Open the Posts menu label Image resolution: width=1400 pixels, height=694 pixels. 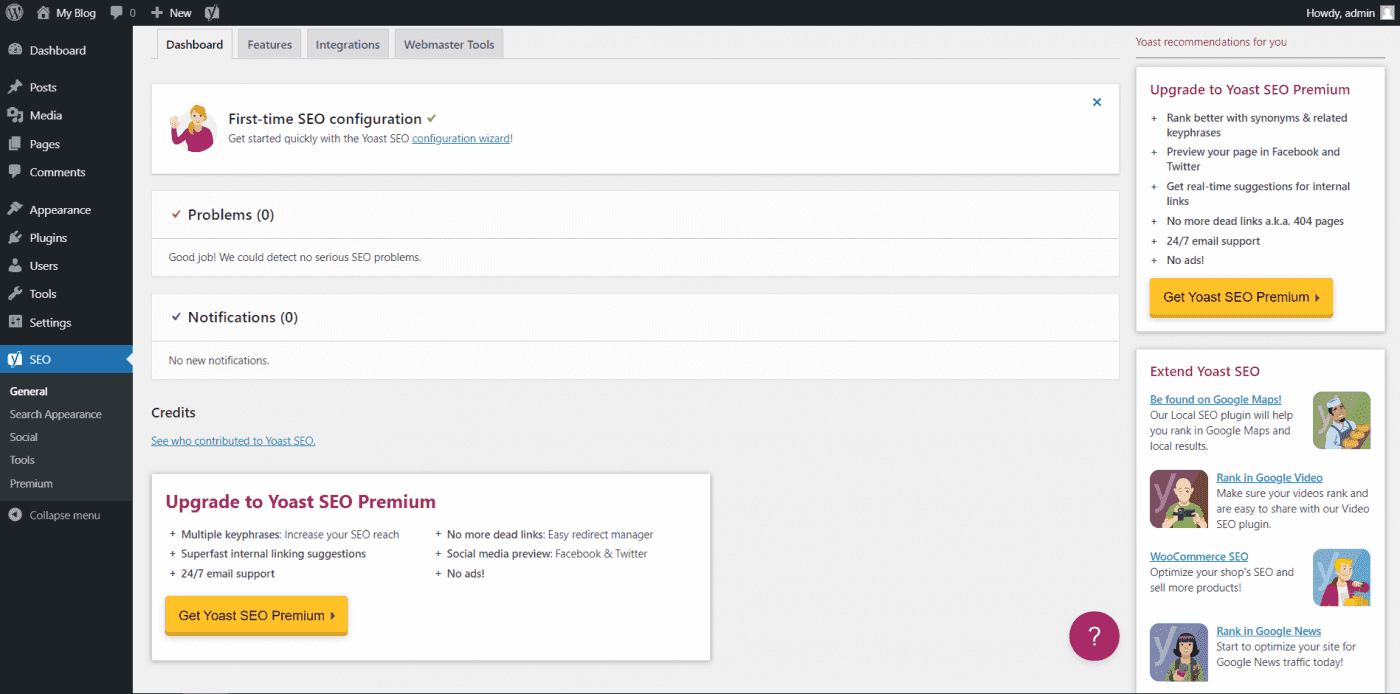pyautogui.click(x=43, y=87)
